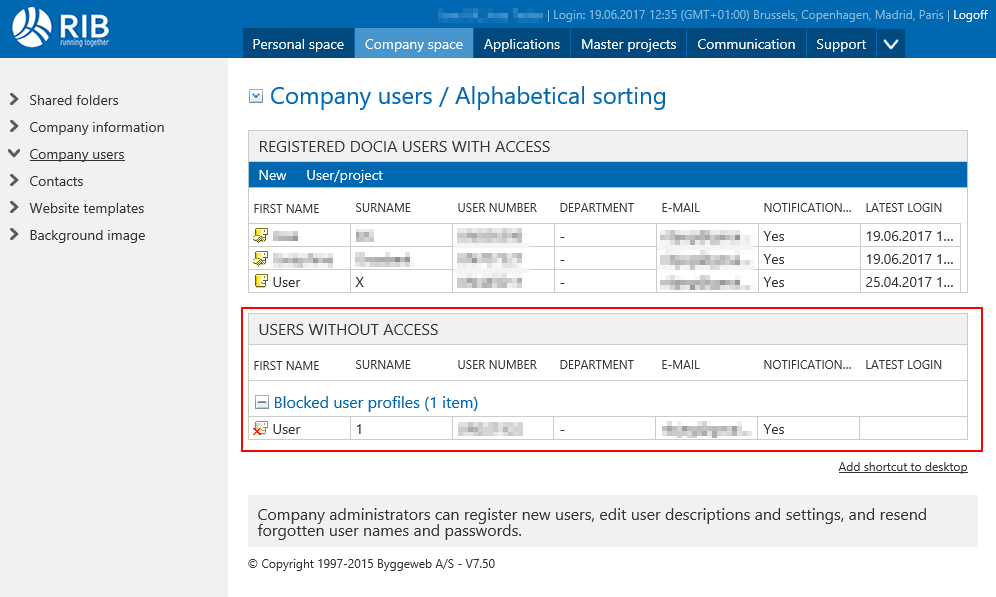
Task: Open the Master projects tab
Action: 628,44
